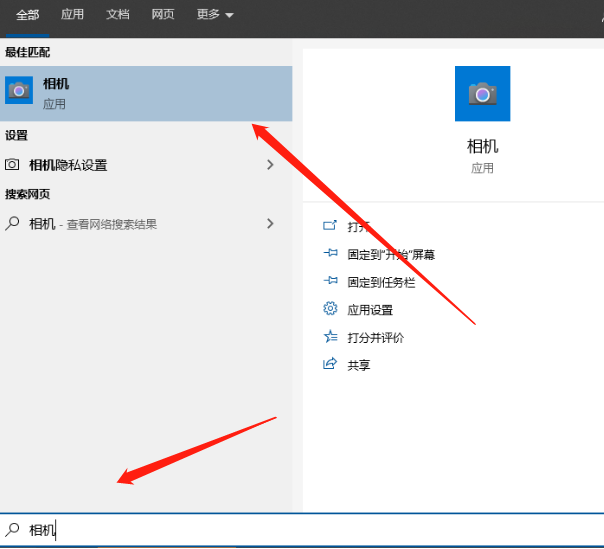Click the 设置 section heading
Image resolution: width=604 pixels, height=549 pixels.
[16, 135]
